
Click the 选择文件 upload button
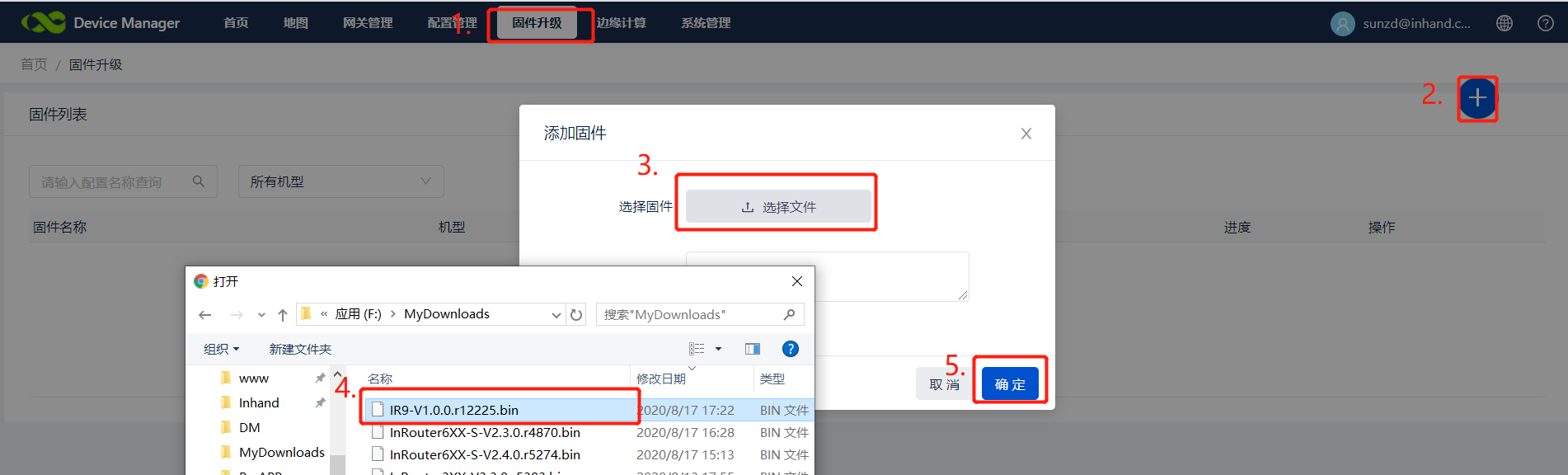tap(777, 207)
